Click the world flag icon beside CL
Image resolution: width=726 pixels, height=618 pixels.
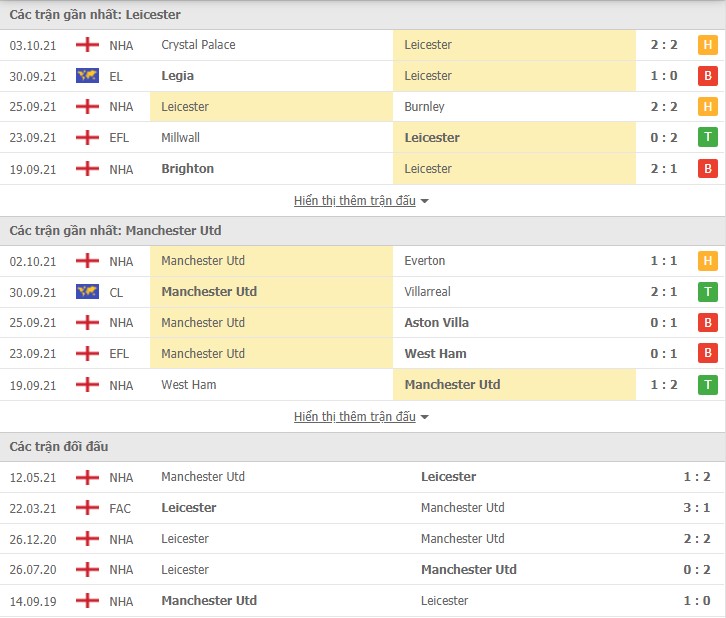[x=88, y=292]
